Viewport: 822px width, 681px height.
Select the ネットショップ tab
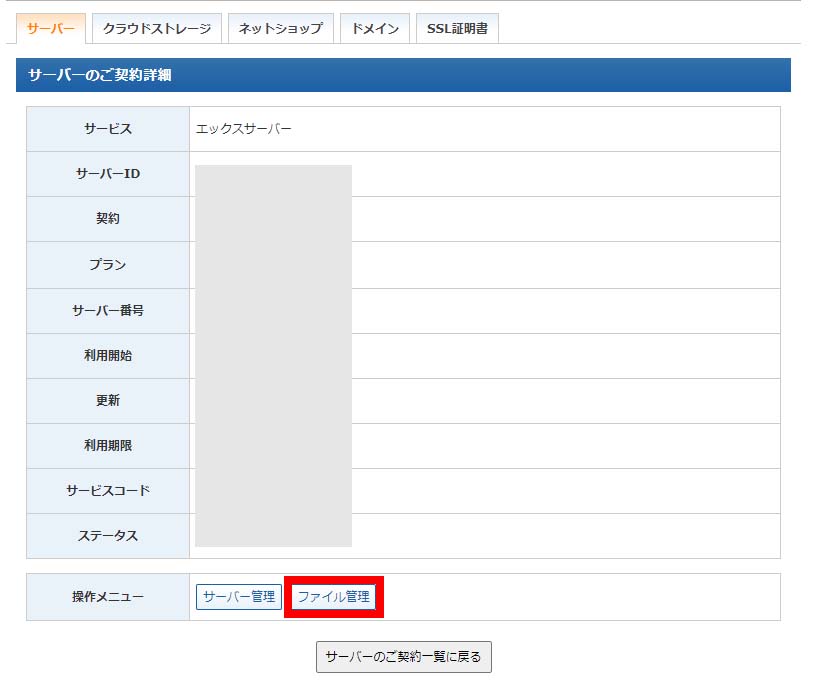[280, 29]
